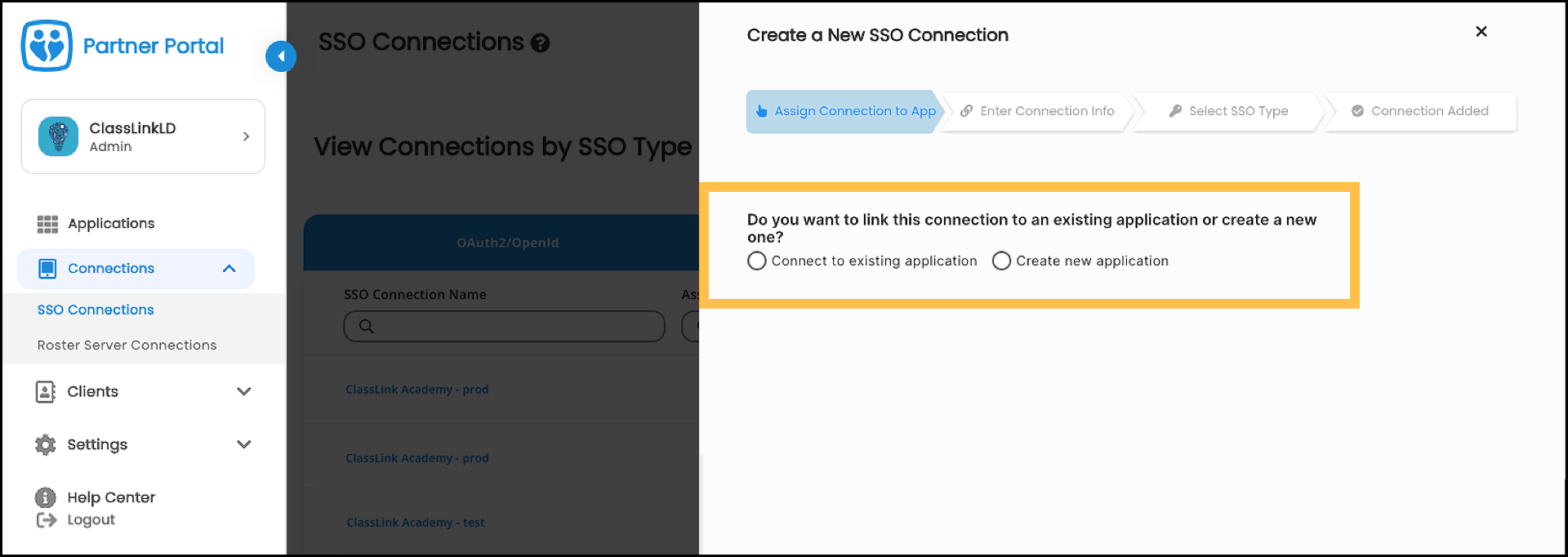Open Roster Server Connections
The width and height of the screenshot is (1568, 557).
[127, 345]
